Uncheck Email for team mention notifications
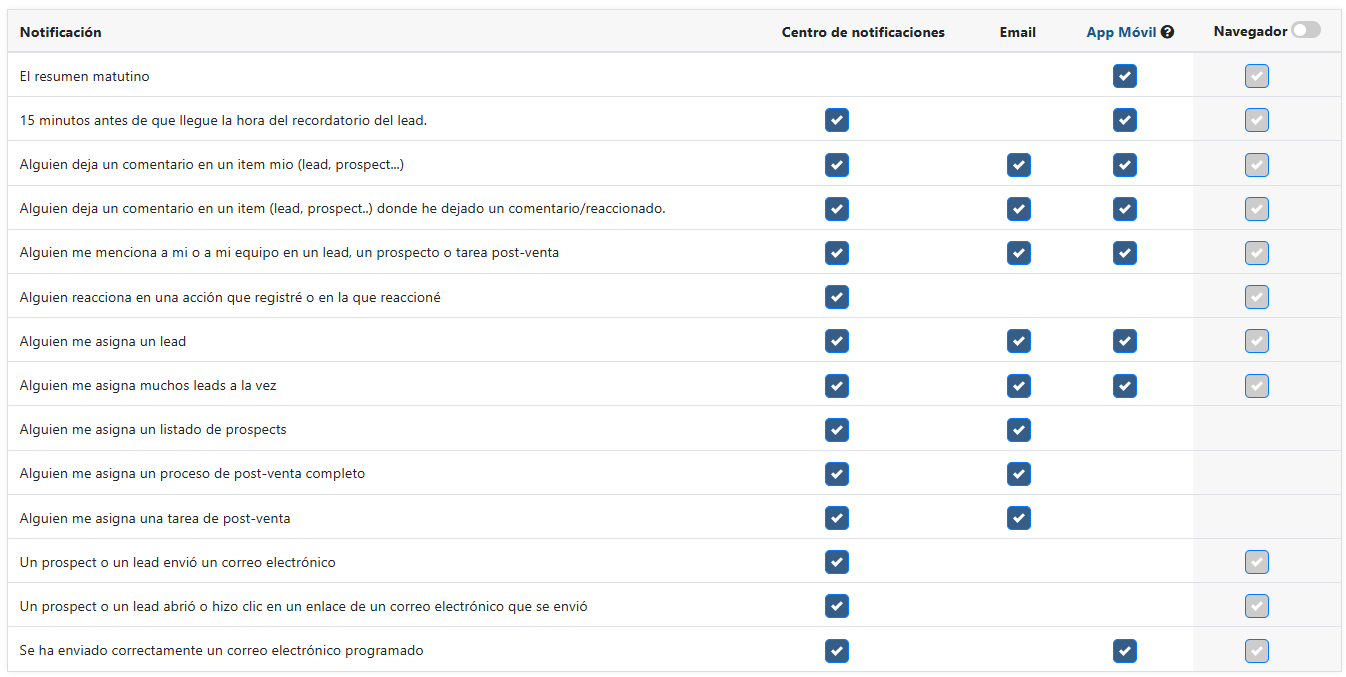The width and height of the screenshot is (1346, 677). pyautogui.click(x=1019, y=253)
